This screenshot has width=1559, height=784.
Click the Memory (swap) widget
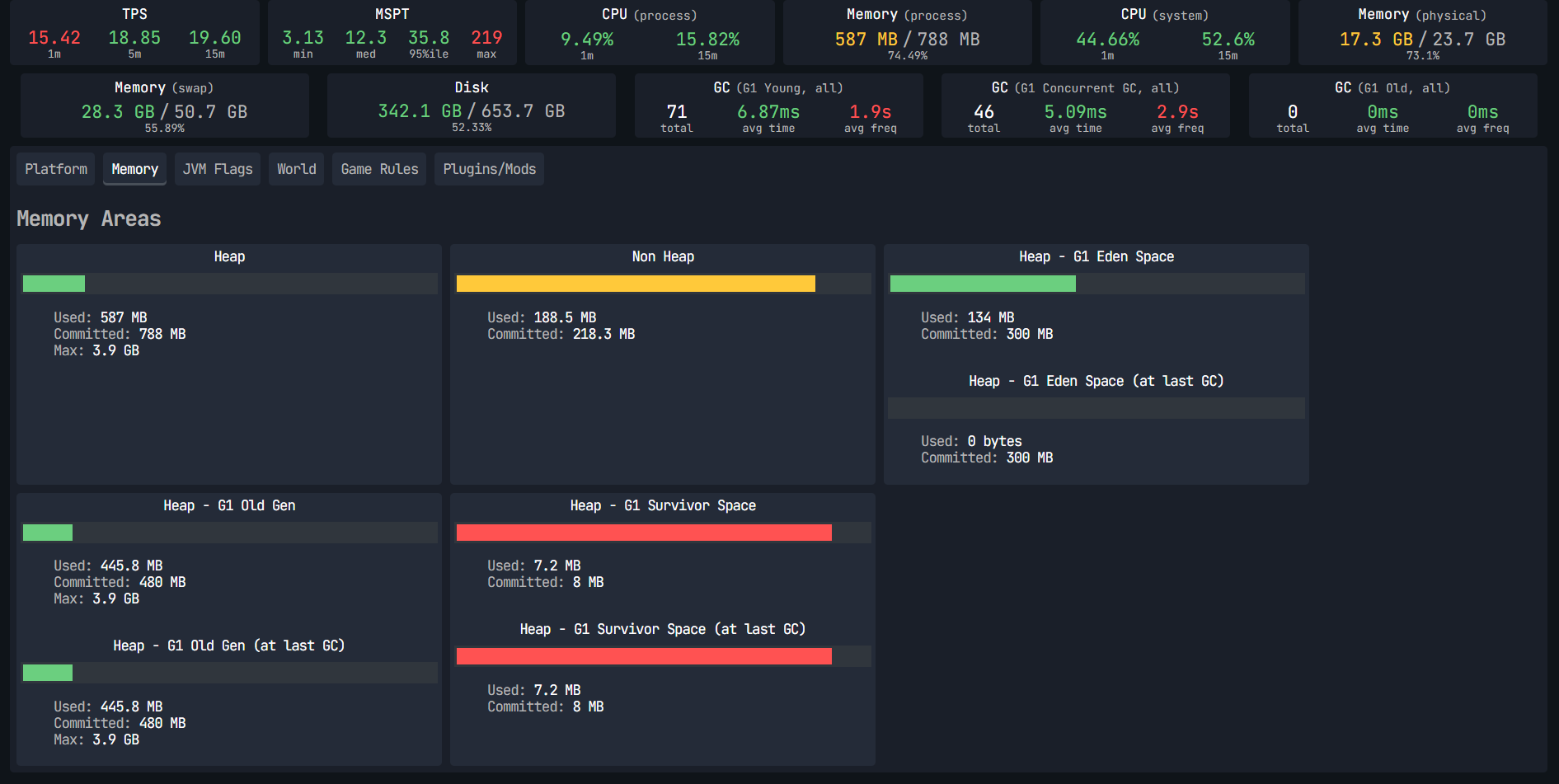pyautogui.click(x=165, y=106)
